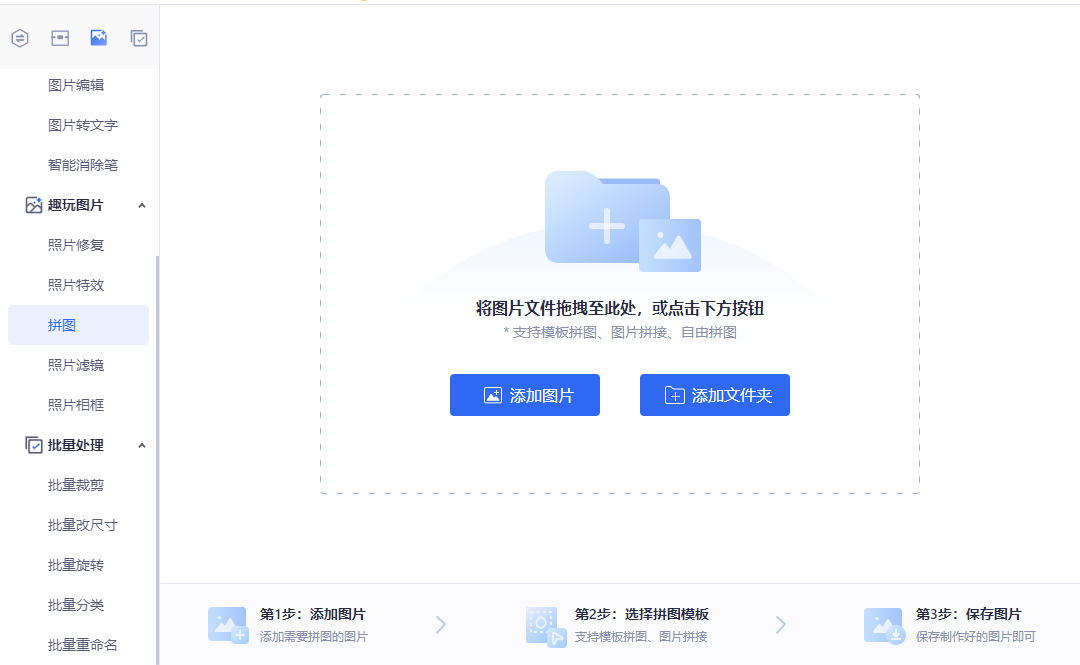Open the format conversion hexagon icon tab
The width and height of the screenshot is (1080, 665).
pyautogui.click(x=20, y=39)
